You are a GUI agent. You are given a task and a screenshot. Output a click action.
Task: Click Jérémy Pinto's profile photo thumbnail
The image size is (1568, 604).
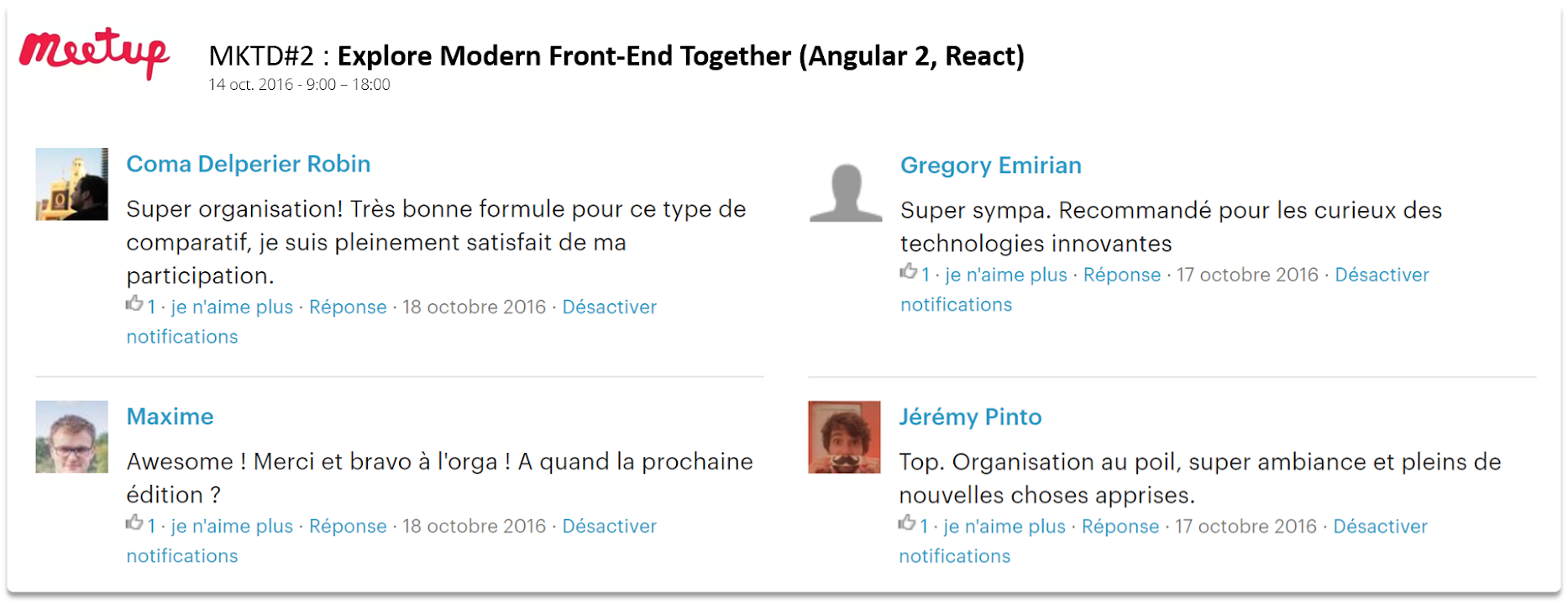844,439
